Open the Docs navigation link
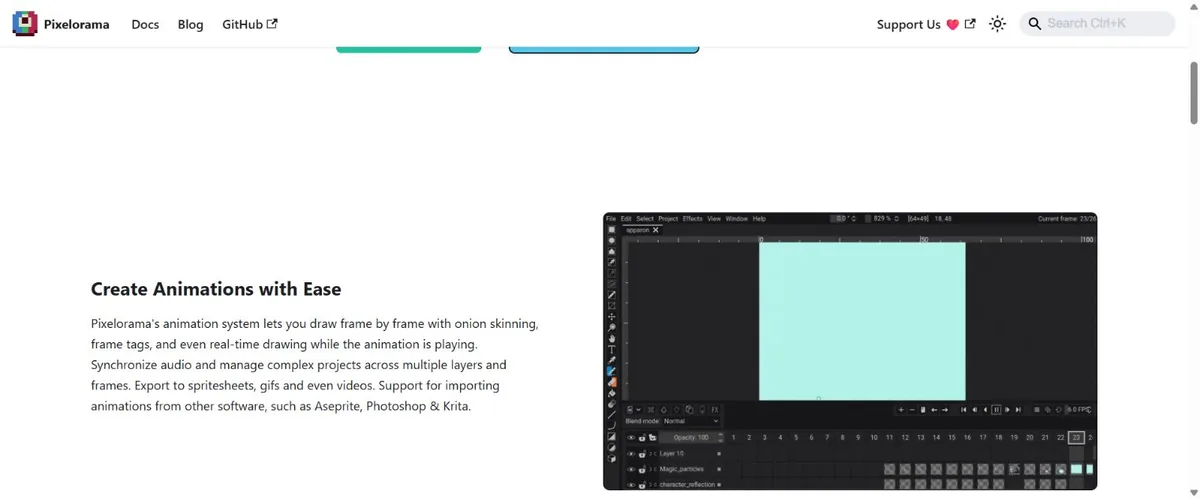The image size is (1200, 499). click(145, 24)
